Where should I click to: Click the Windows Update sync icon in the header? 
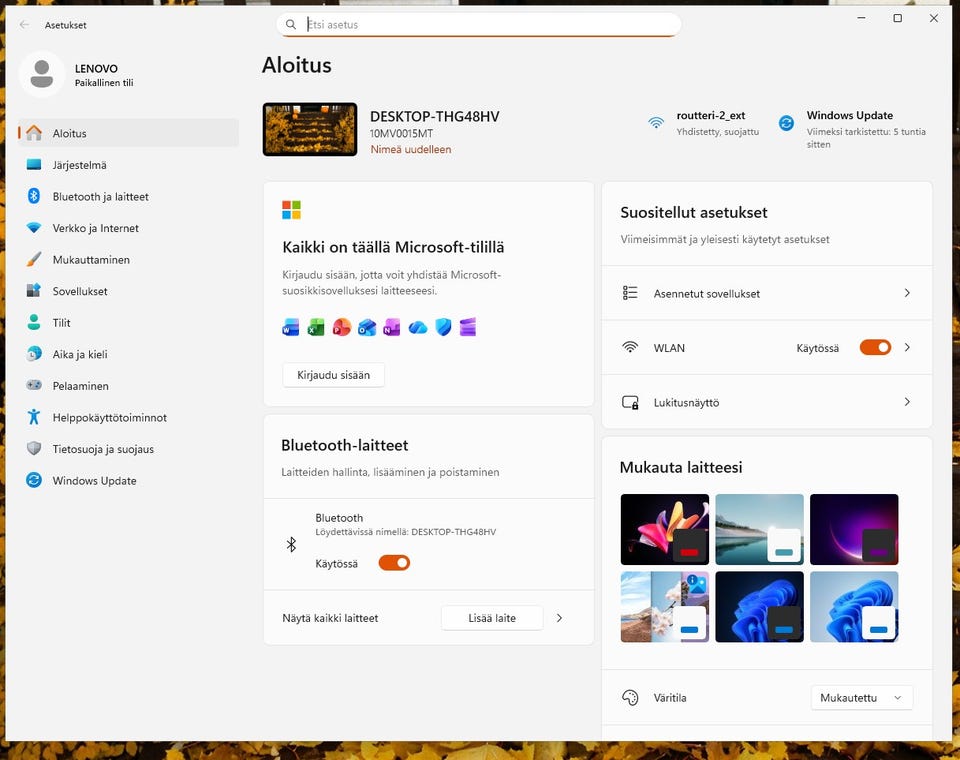tap(786, 123)
